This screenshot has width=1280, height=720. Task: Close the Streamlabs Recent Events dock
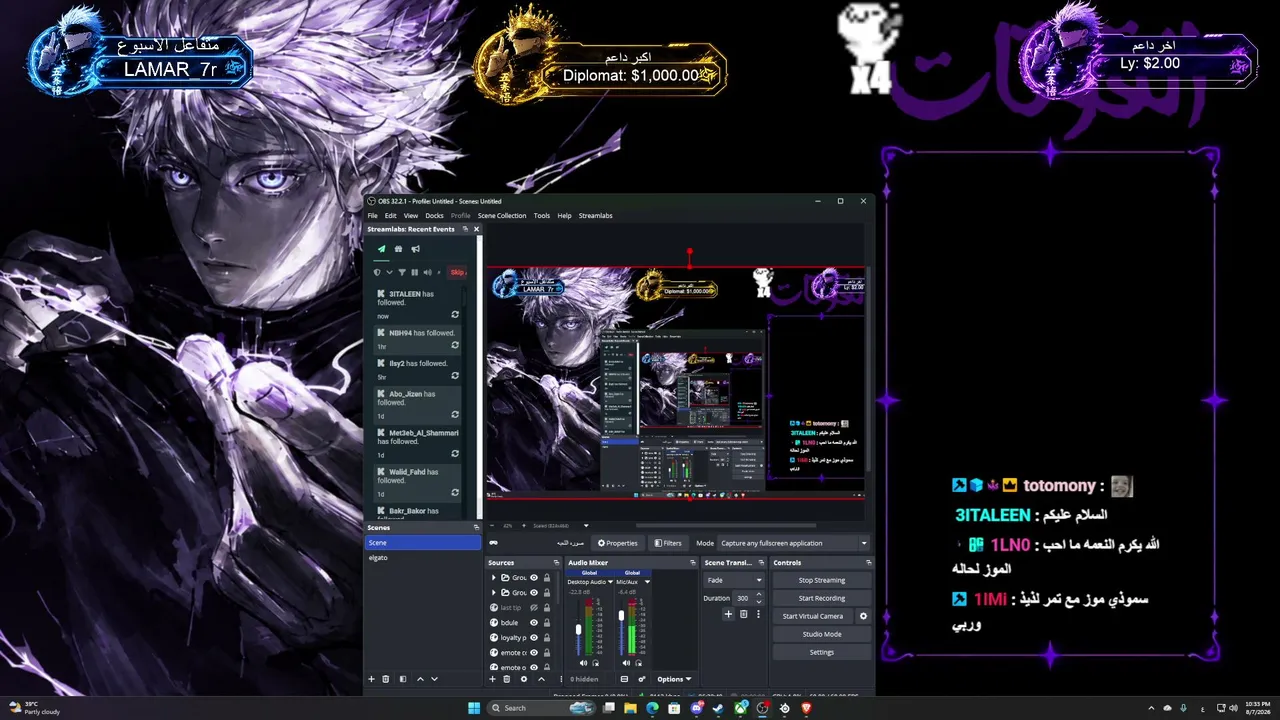476,229
